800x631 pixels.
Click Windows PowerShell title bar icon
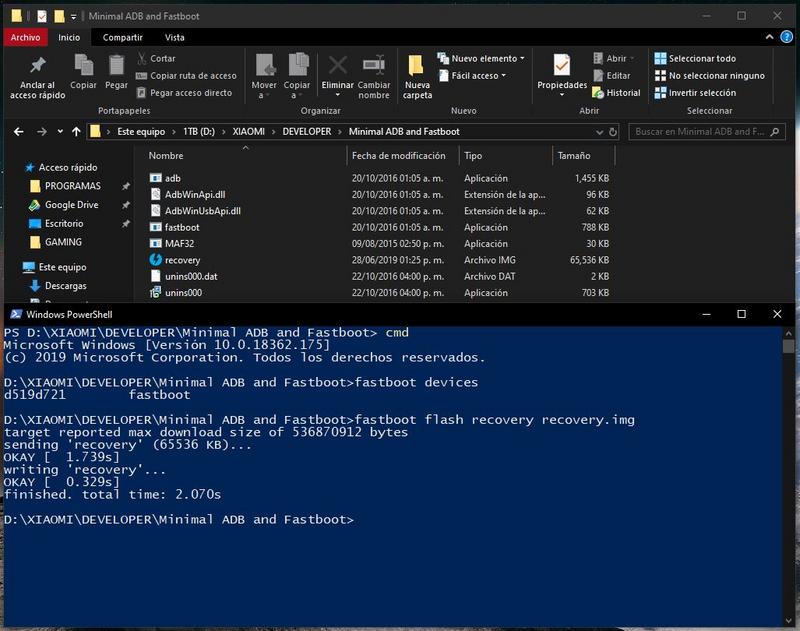16,314
